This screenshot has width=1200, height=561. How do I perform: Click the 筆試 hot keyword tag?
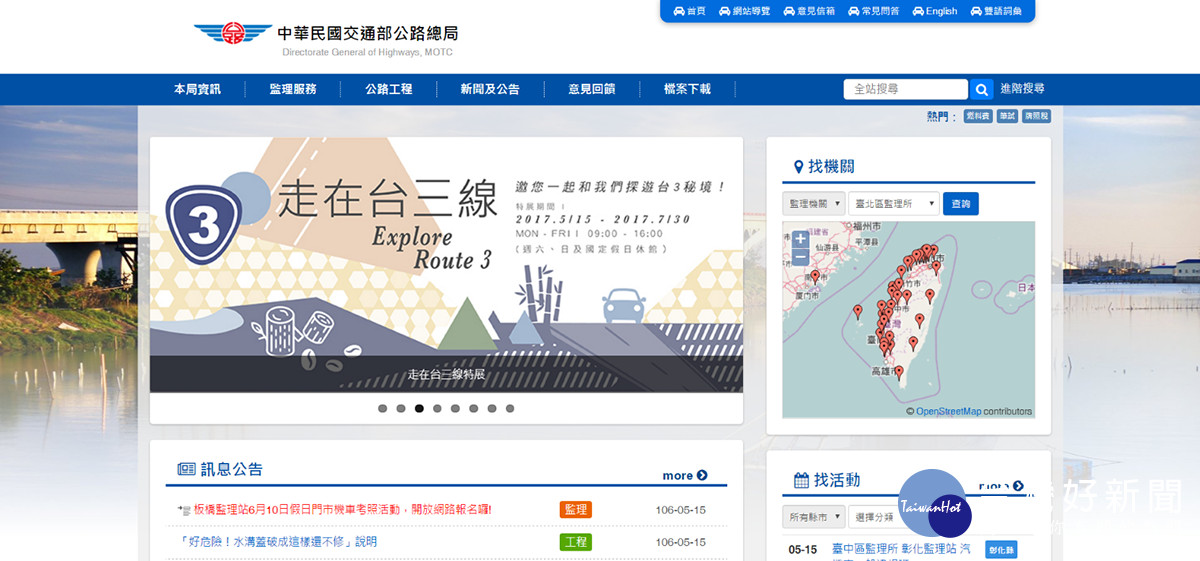tap(1007, 117)
